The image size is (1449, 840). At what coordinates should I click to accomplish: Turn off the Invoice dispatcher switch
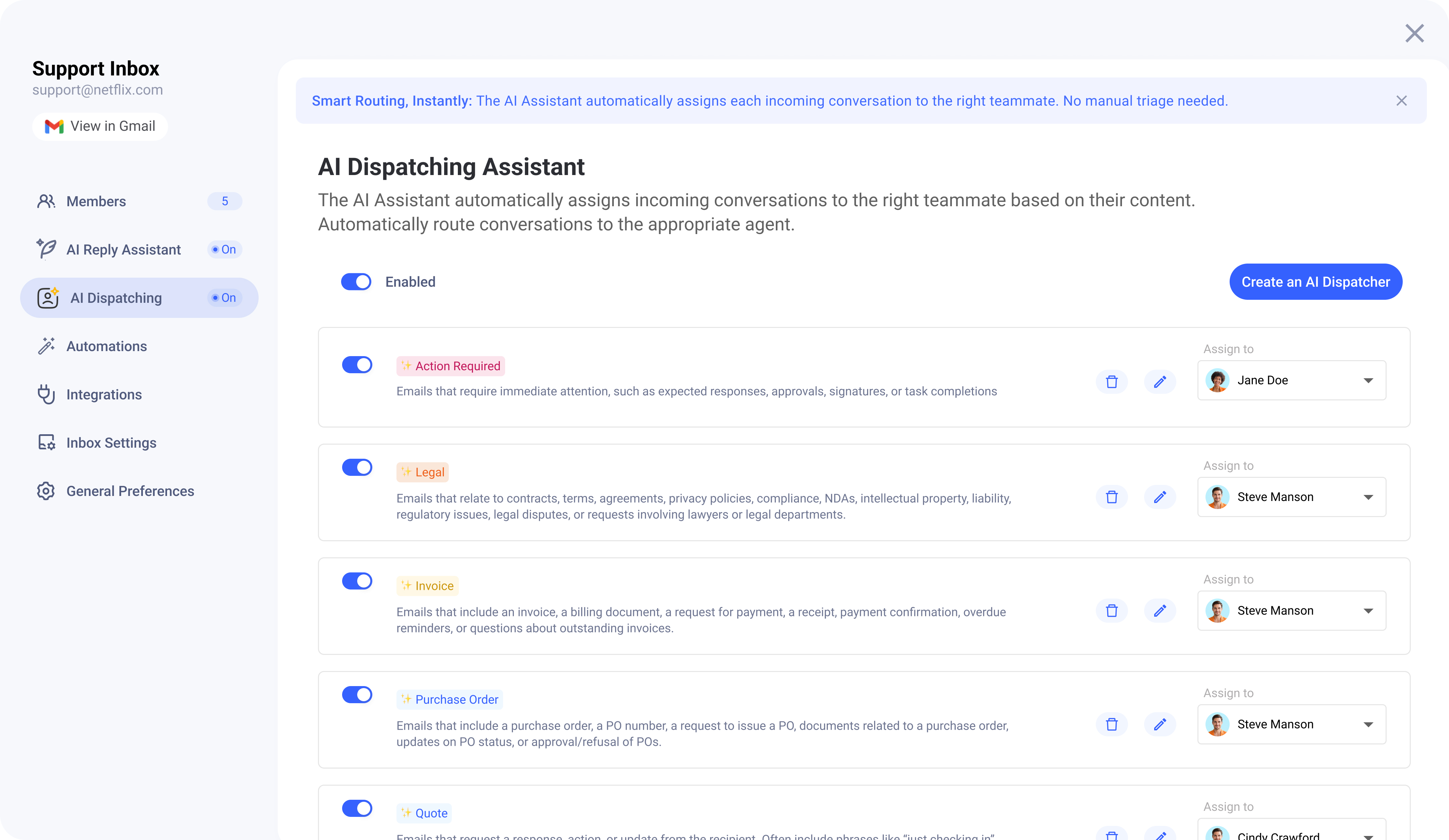point(357,581)
